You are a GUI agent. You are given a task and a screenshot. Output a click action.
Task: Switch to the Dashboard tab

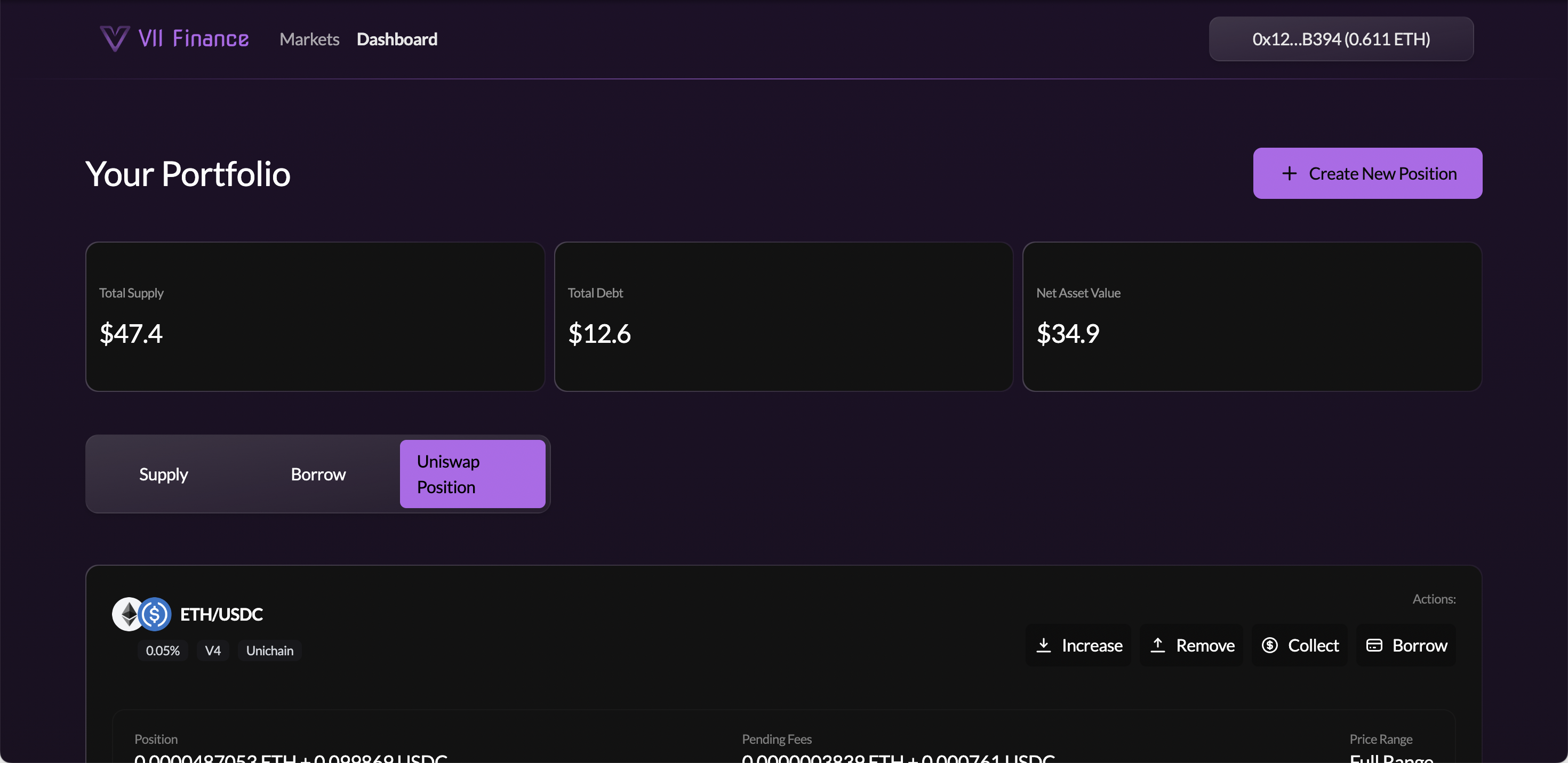(397, 39)
